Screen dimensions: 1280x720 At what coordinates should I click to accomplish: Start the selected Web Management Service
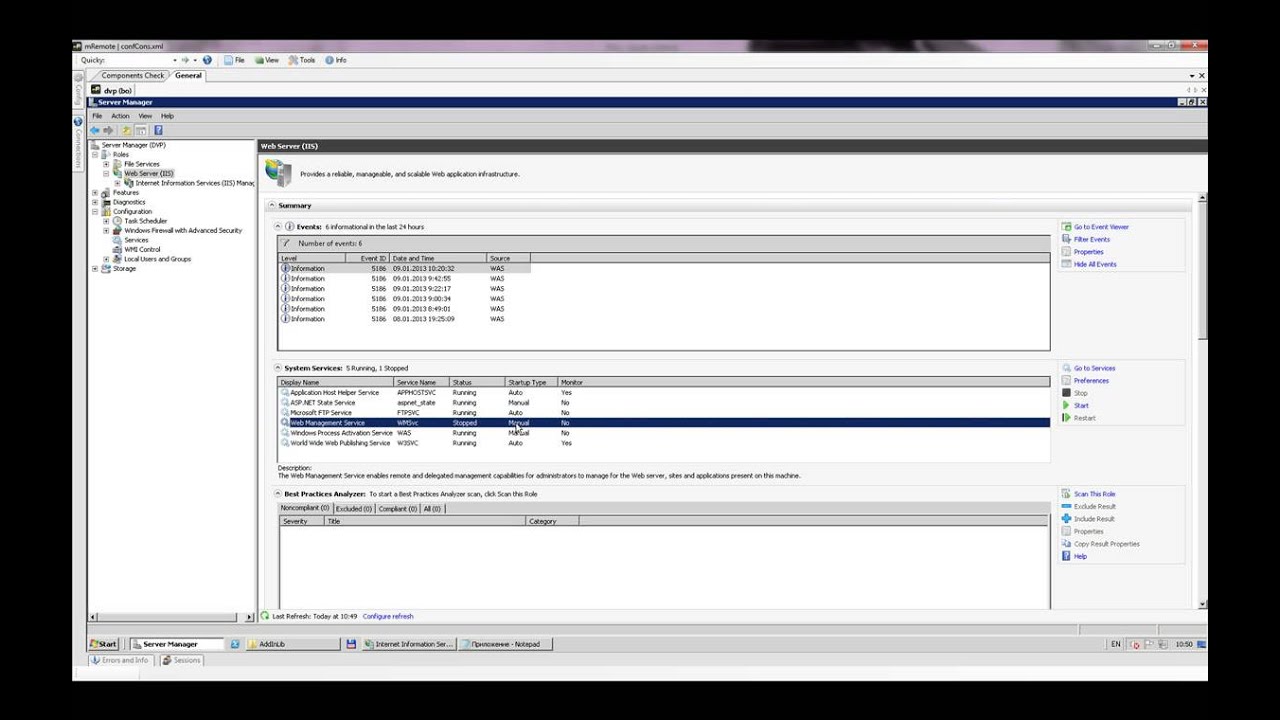point(1081,406)
